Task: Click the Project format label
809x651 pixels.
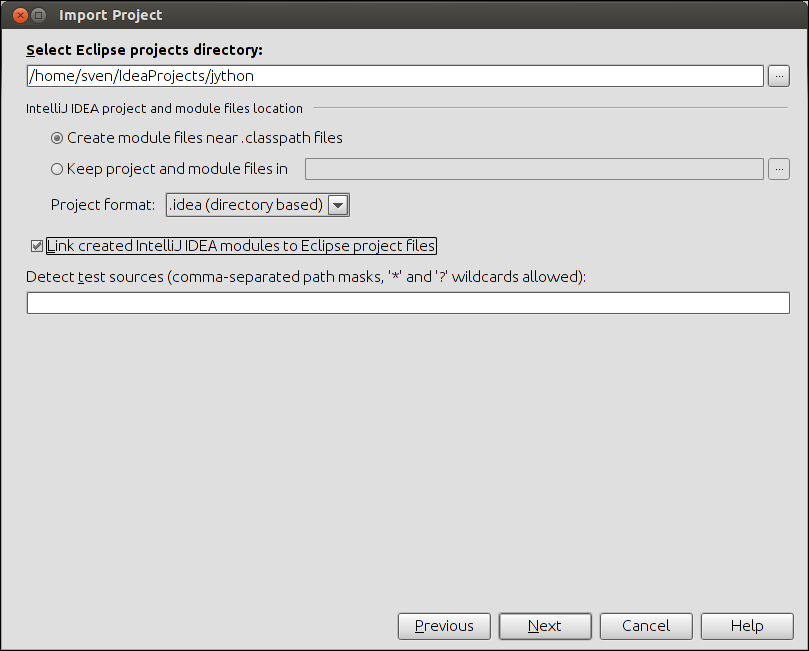Action: pos(103,205)
